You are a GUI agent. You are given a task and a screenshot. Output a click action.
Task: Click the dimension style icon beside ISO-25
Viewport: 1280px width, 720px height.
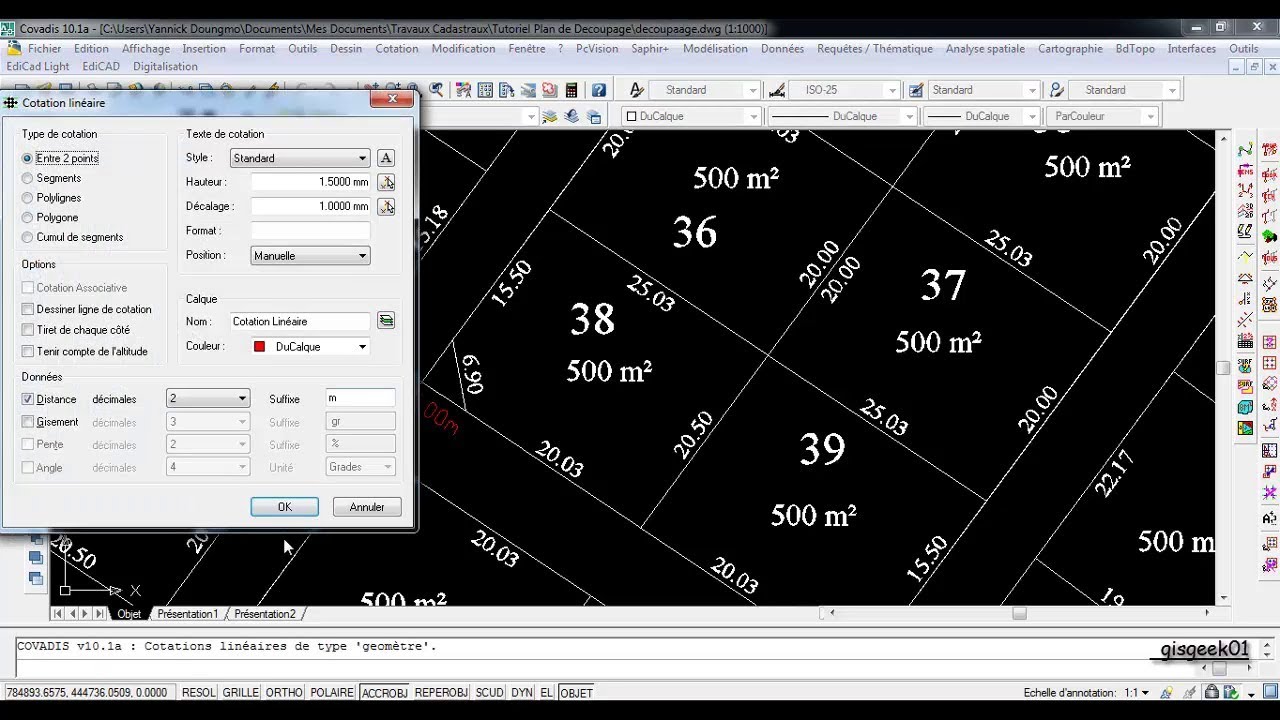click(777, 90)
